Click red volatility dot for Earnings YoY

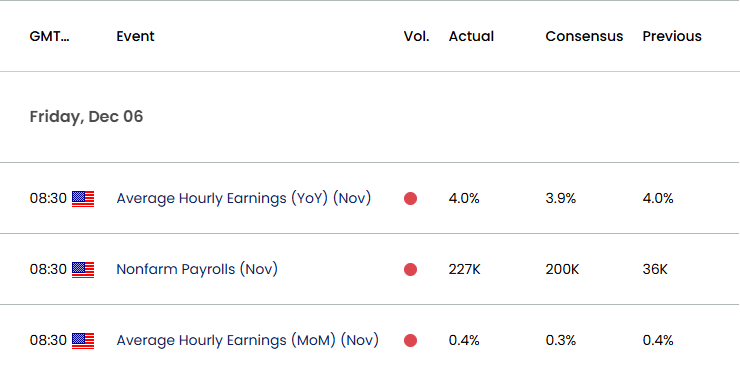click(411, 199)
